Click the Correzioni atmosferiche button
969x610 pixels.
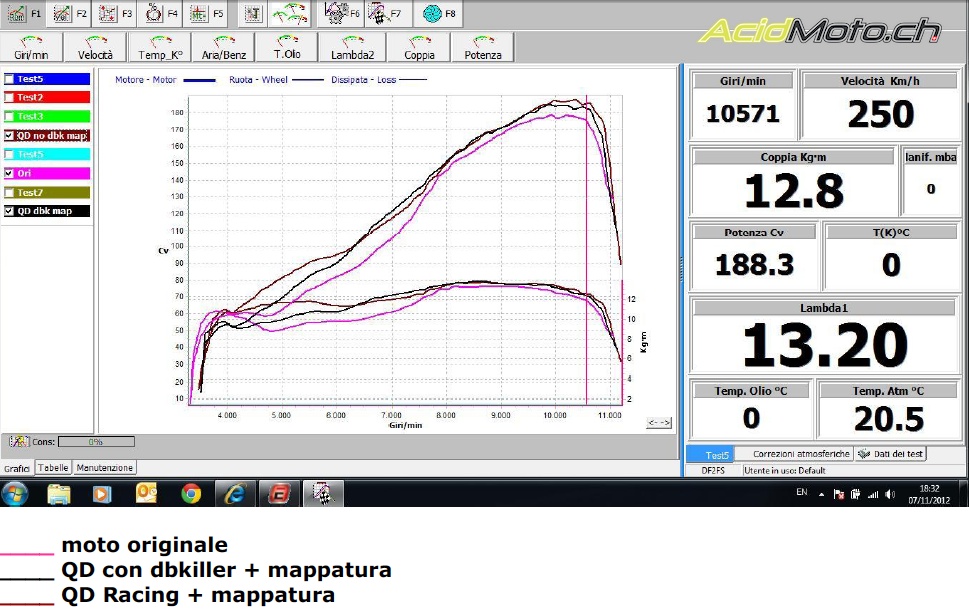pyautogui.click(x=802, y=454)
